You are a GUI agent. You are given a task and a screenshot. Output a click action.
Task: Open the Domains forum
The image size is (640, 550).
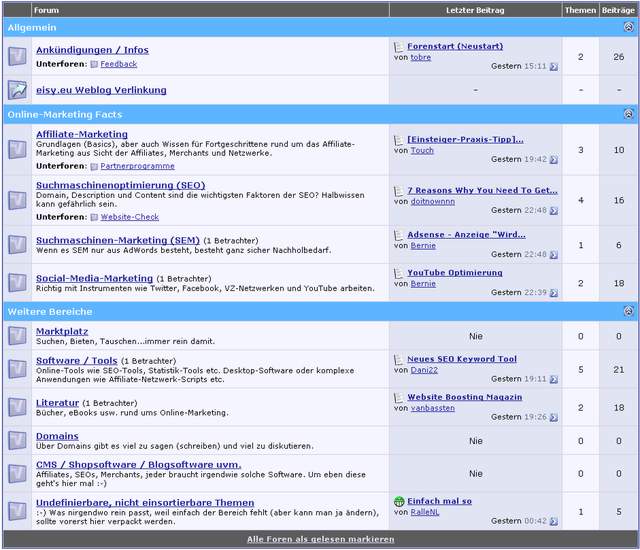point(57,436)
